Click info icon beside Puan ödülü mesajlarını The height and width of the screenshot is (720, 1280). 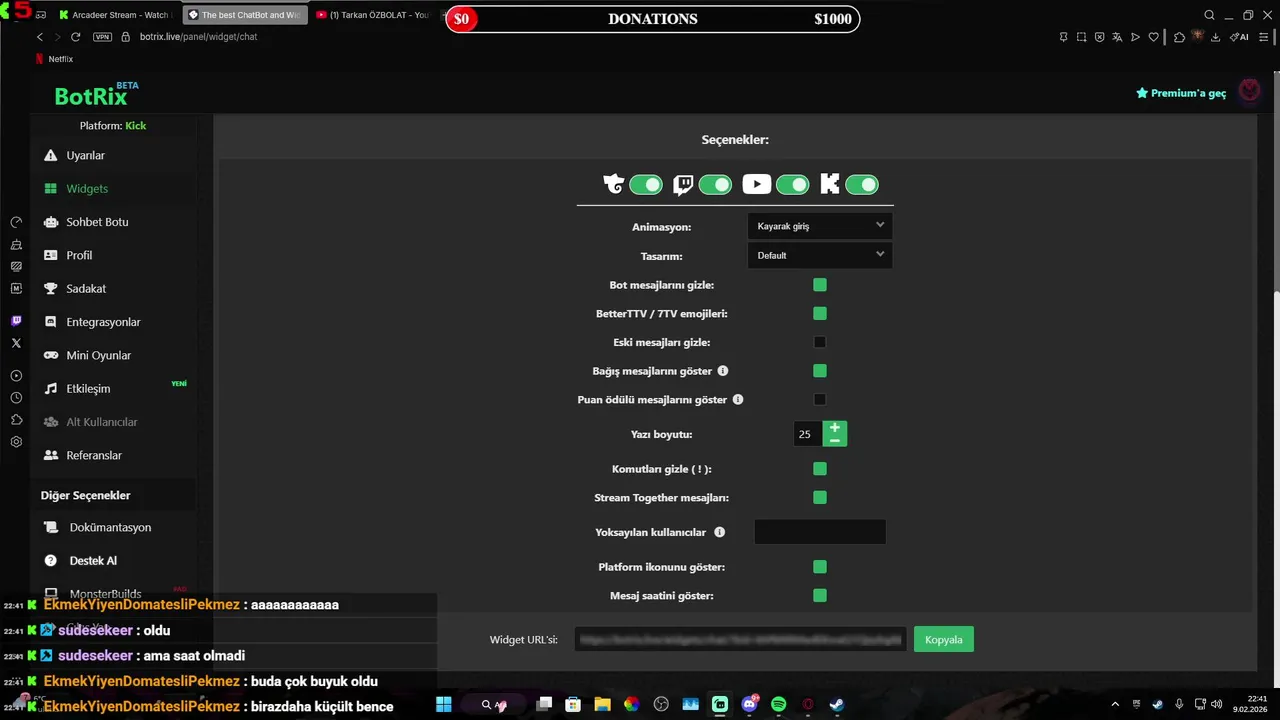738,400
